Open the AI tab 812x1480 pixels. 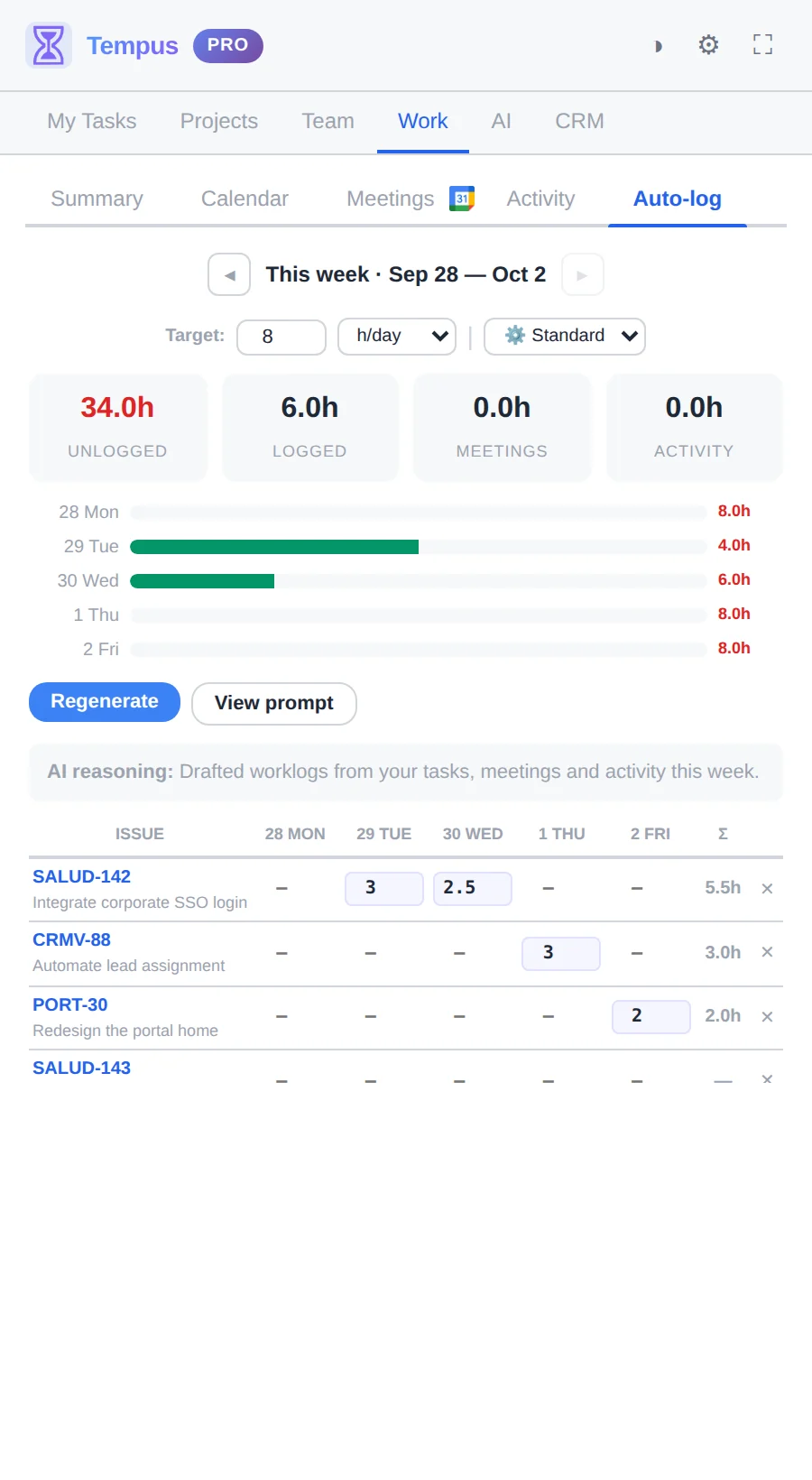click(x=502, y=121)
